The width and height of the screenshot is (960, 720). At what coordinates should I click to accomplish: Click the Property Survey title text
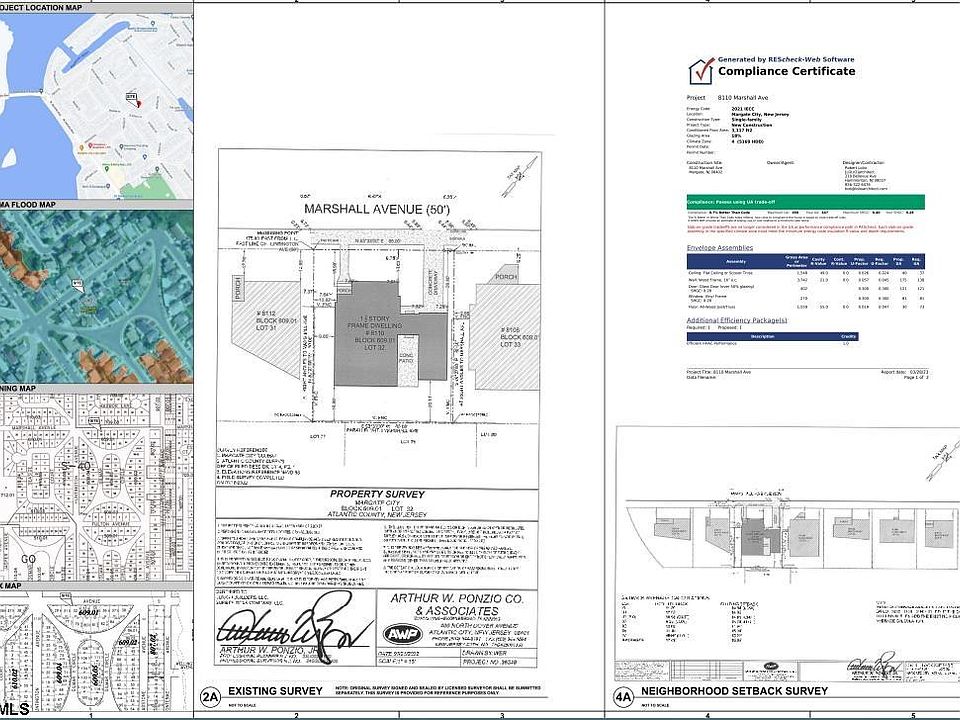click(x=377, y=494)
